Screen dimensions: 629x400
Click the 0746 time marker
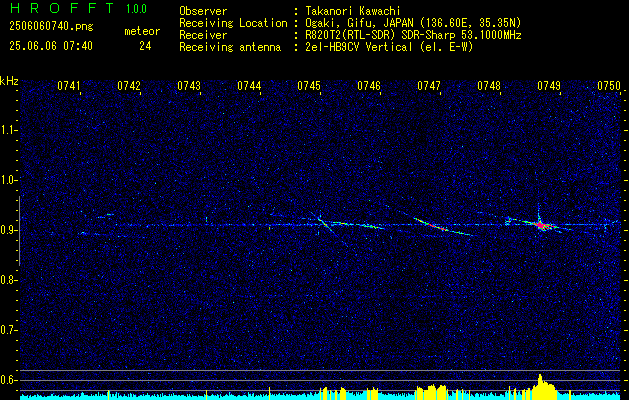click(x=369, y=86)
